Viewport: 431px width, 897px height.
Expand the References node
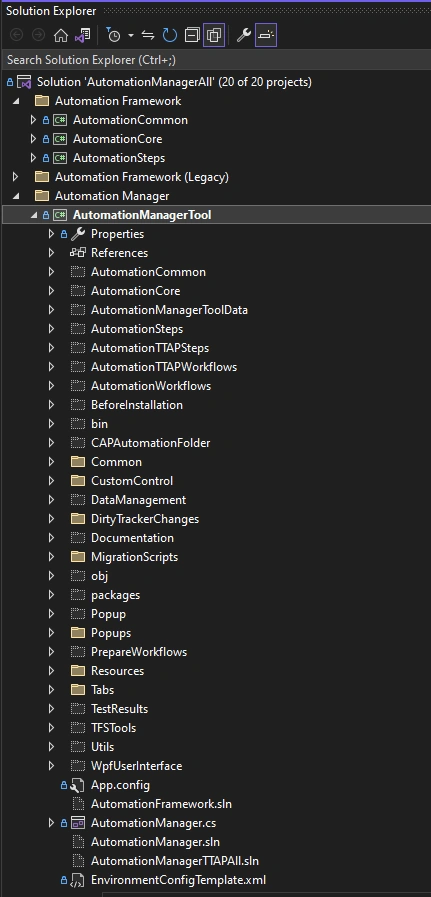(x=52, y=253)
